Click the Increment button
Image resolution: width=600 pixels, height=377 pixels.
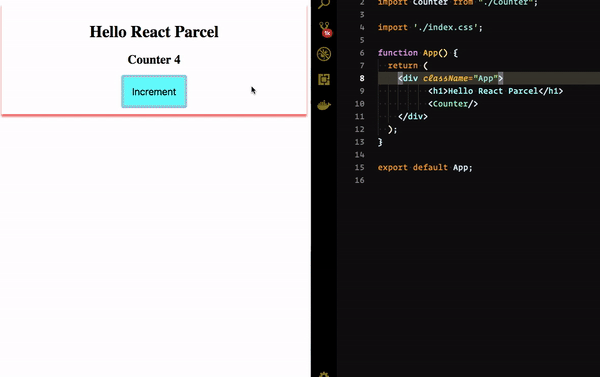tap(154, 91)
